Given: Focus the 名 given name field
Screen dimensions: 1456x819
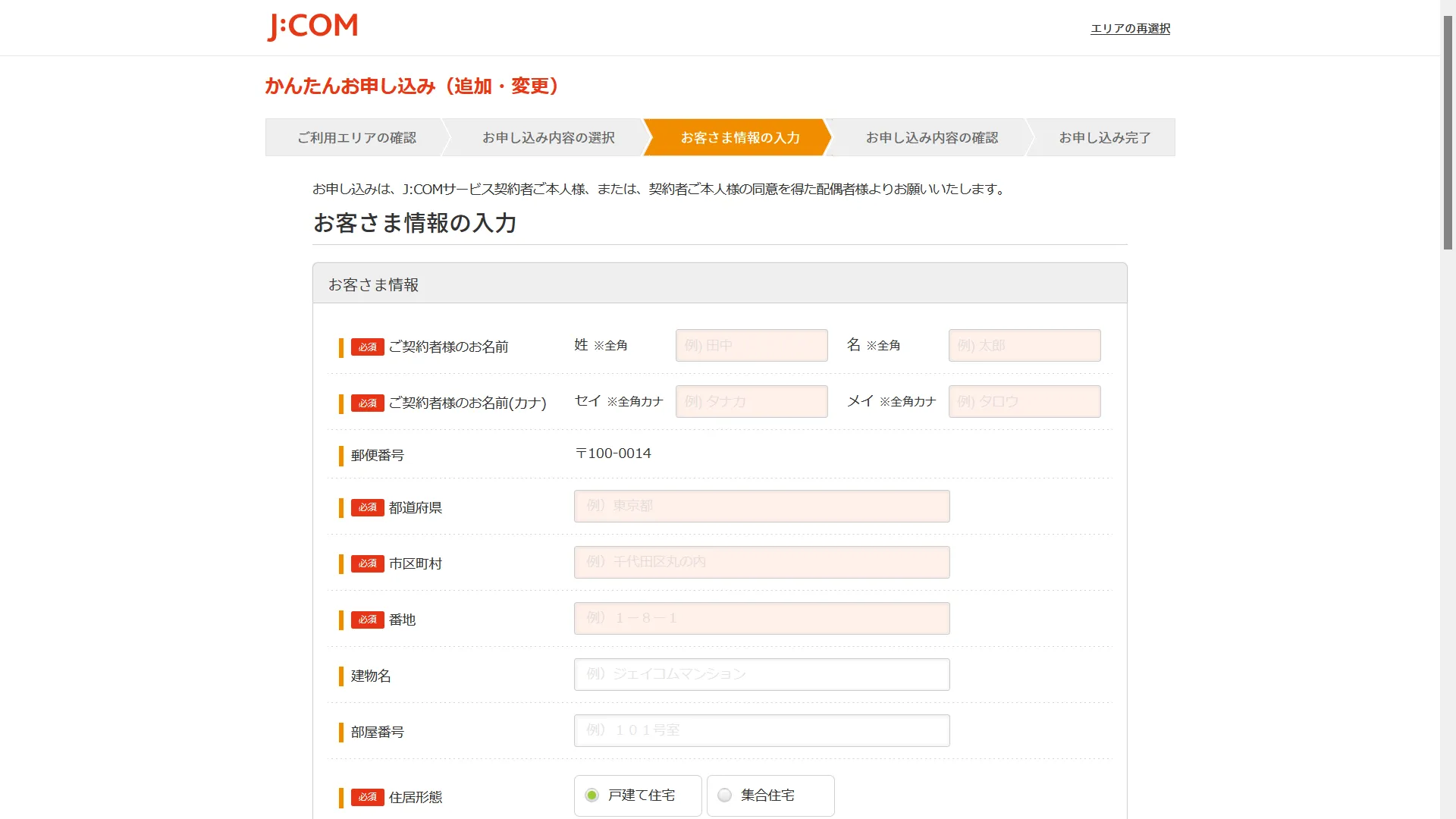Looking at the screenshot, I should pyautogui.click(x=1024, y=345).
